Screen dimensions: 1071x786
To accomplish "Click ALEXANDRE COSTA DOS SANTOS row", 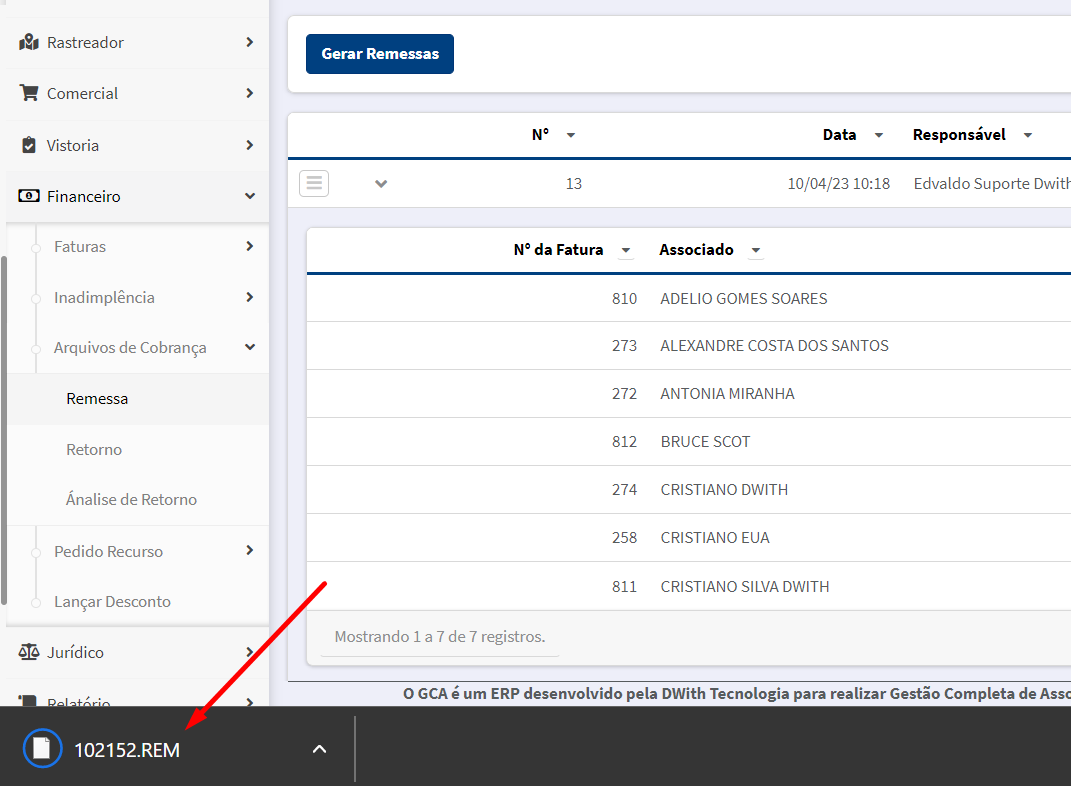I will [x=688, y=346].
